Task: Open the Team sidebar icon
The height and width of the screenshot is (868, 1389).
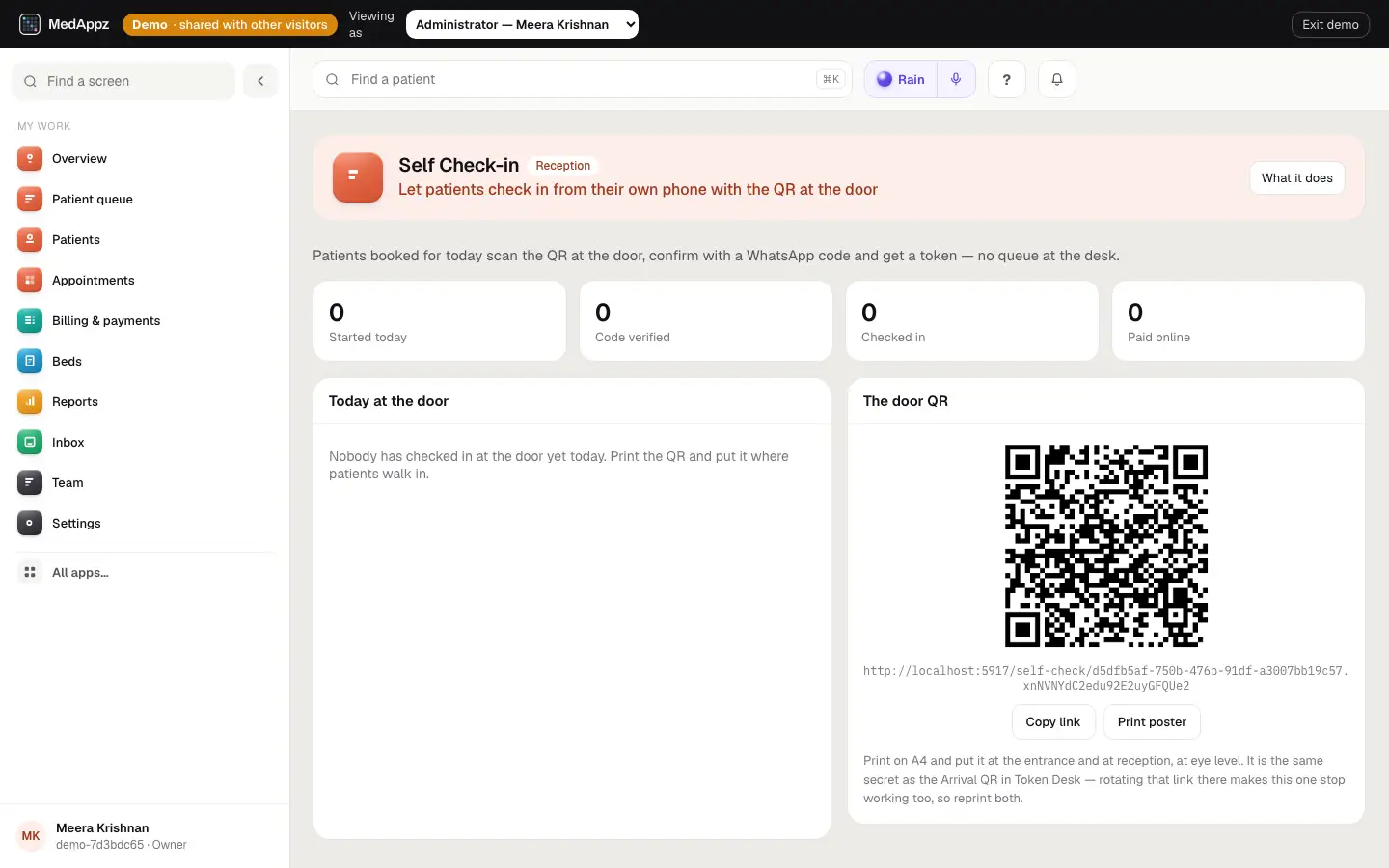Action: 30,482
